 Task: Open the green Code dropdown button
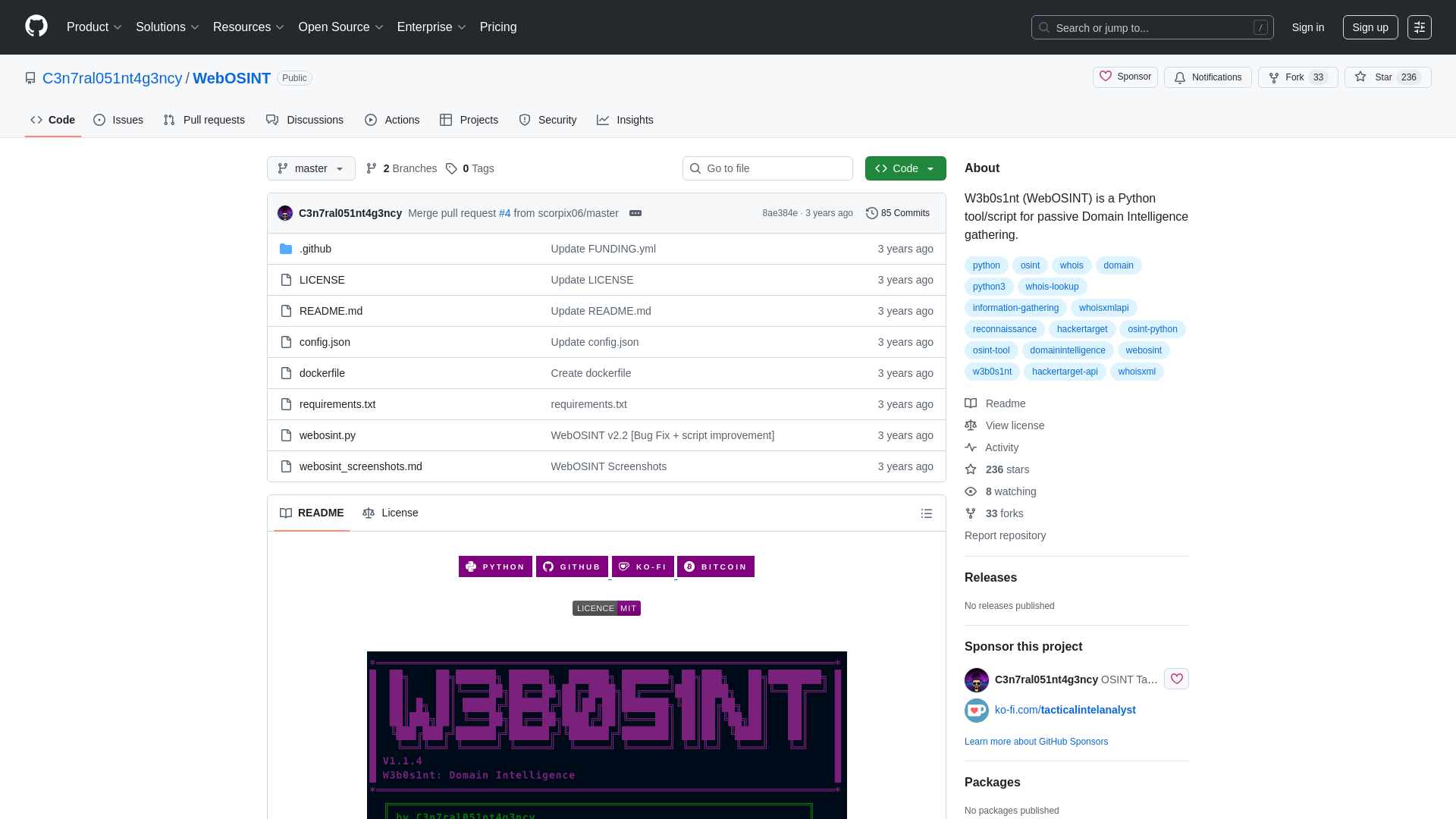(905, 168)
